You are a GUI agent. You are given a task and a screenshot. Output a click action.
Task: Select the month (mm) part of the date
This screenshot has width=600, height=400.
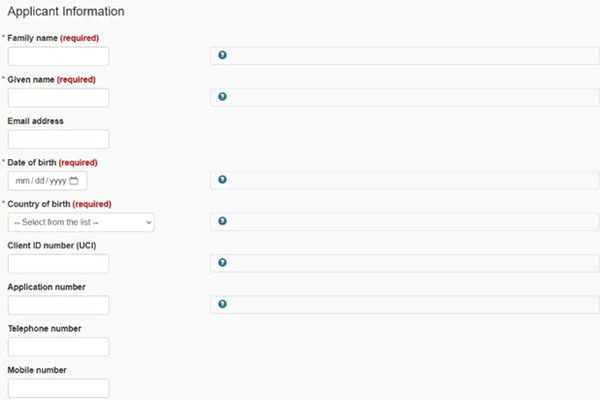(22, 181)
